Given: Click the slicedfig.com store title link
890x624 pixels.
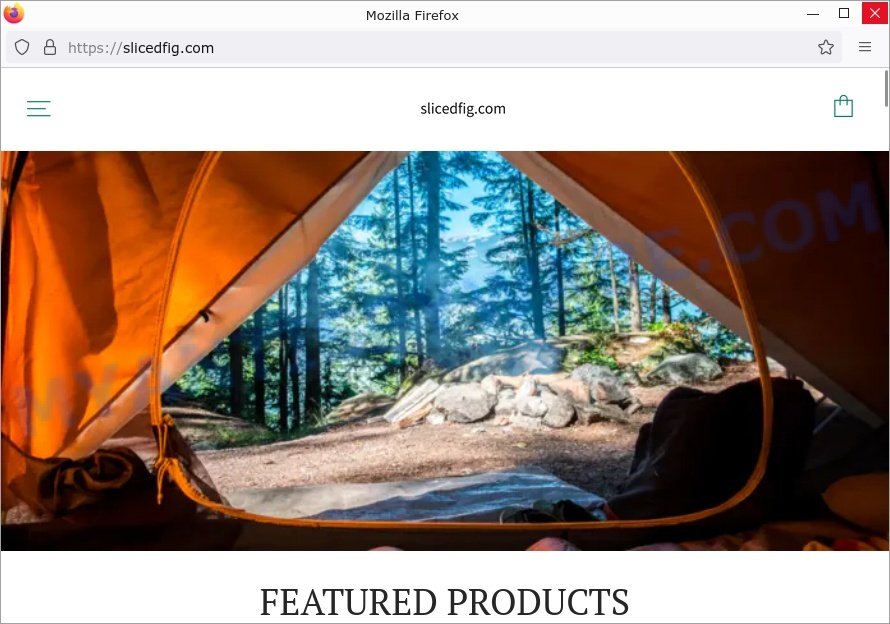Looking at the screenshot, I should pyautogui.click(x=463, y=108).
